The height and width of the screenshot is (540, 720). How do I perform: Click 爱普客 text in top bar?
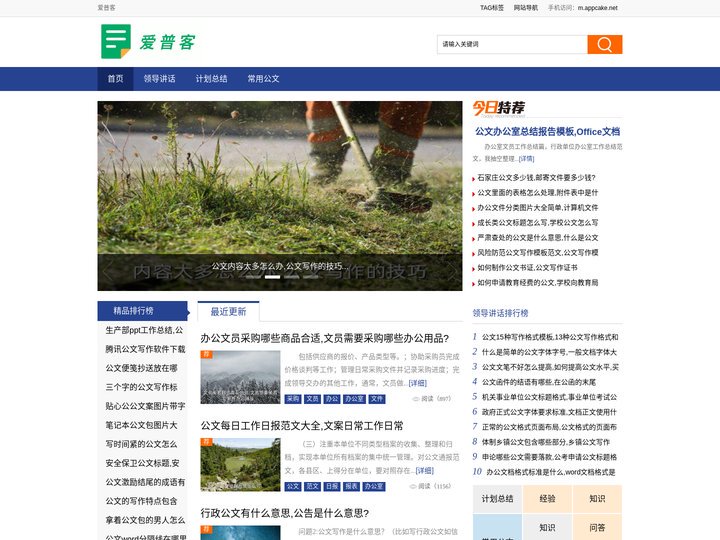click(107, 8)
